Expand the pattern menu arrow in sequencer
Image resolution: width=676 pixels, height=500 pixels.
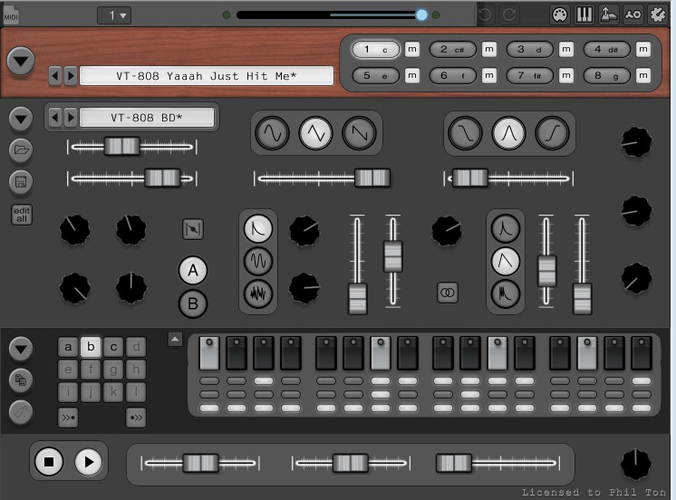[21, 348]
